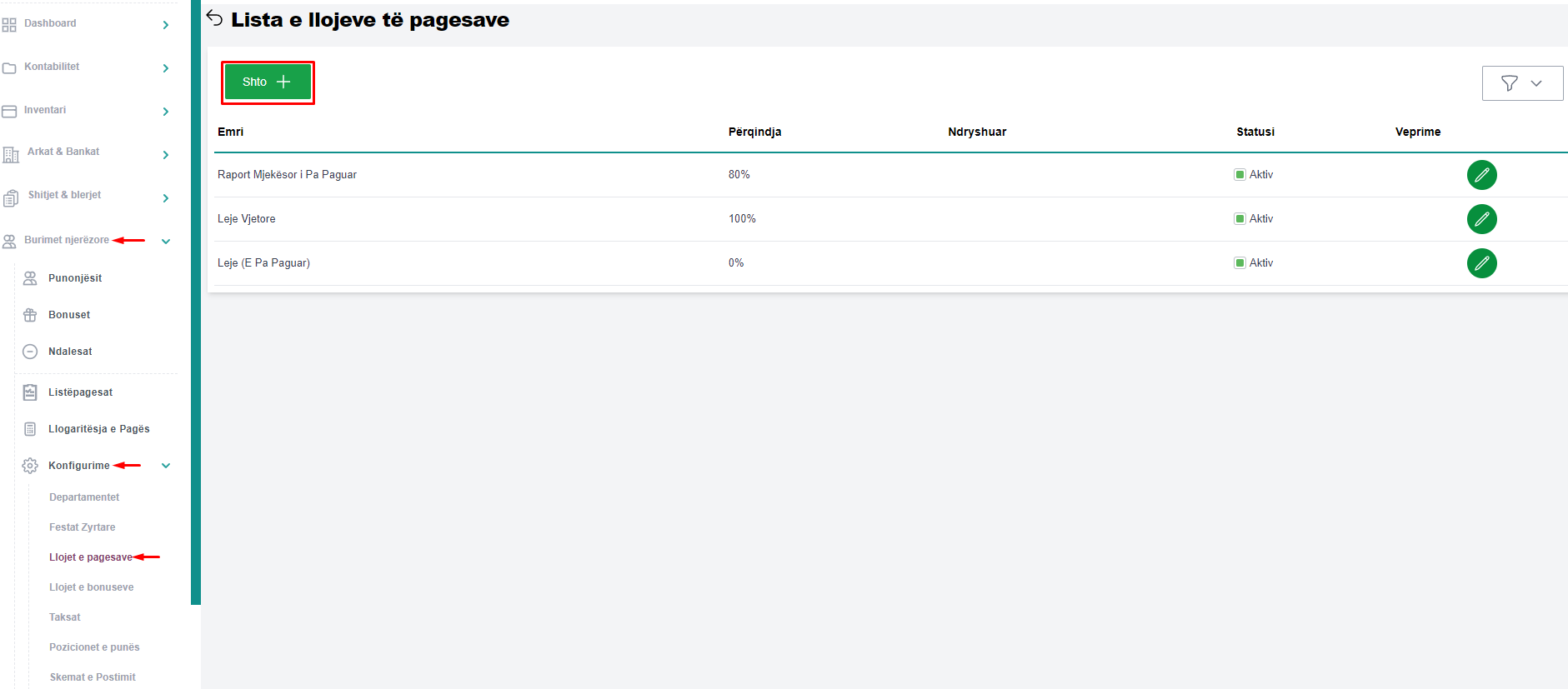Collapse the Burimet njerëzore section
This screenshot has width=1568, height=689.
pos(166,241)
